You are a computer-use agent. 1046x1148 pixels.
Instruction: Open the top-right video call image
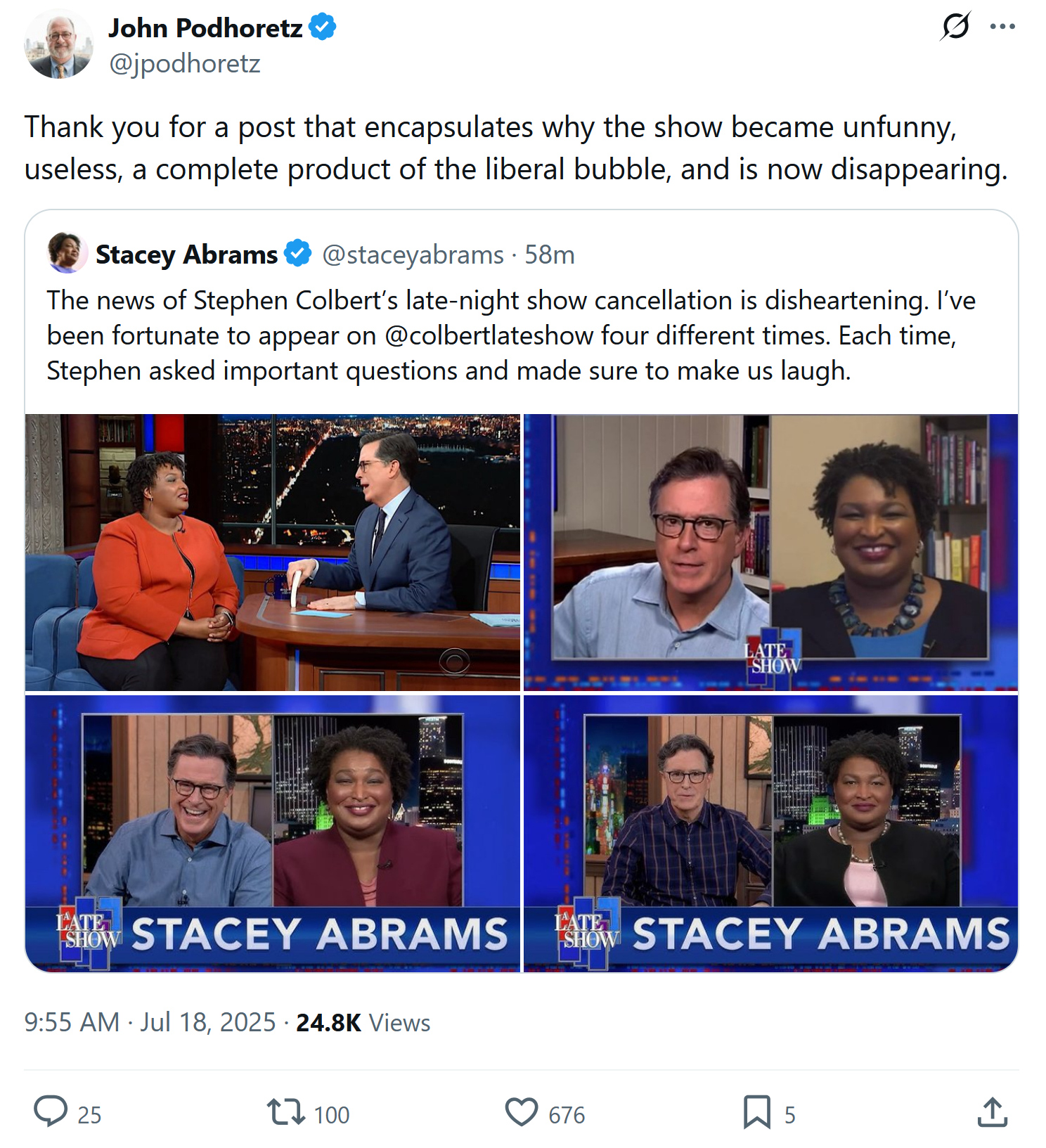[x=770, y=553]
